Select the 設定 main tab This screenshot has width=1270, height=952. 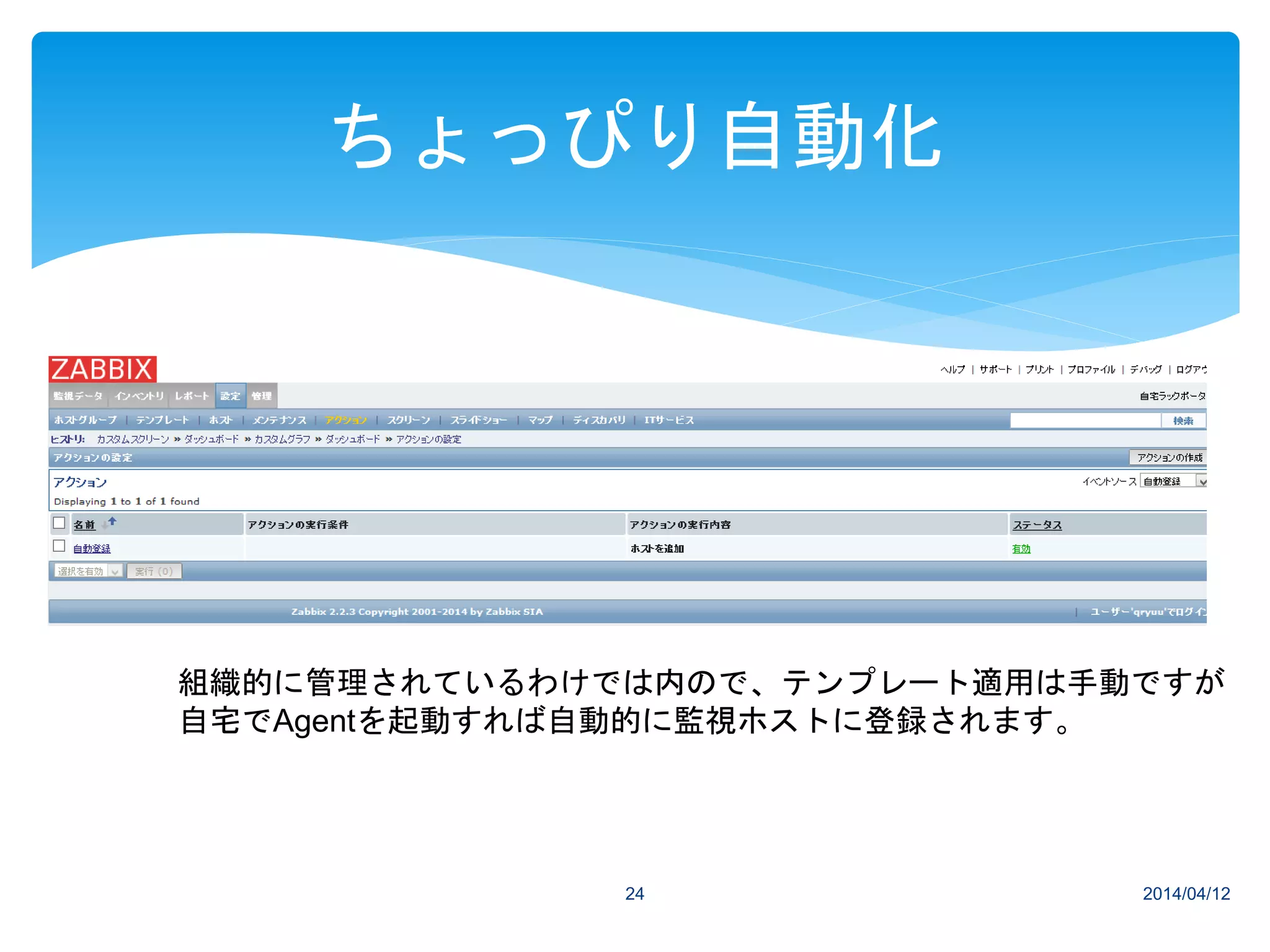click(x=230, y=396)
